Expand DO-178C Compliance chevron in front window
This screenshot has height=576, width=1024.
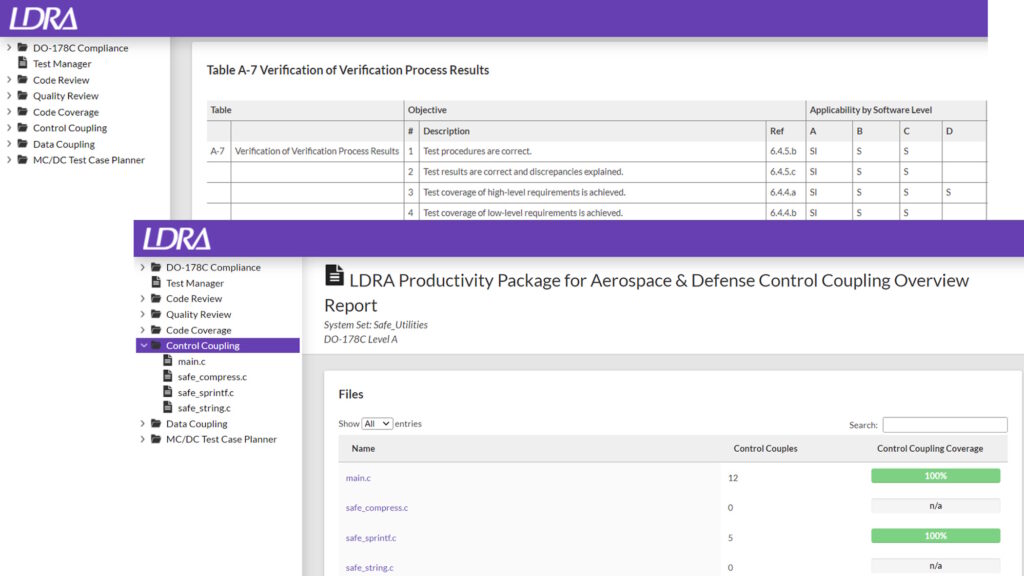142,267
